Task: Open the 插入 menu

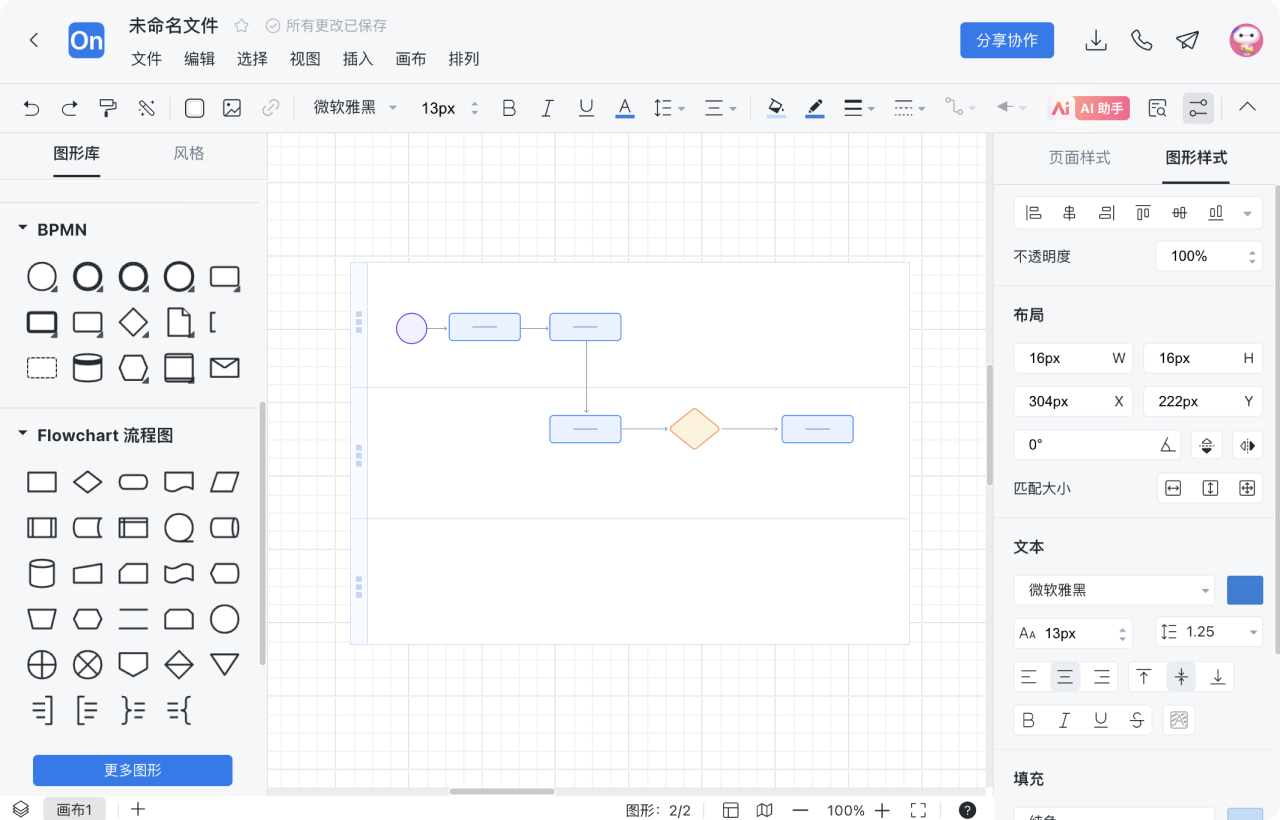Action: [357, 59]
